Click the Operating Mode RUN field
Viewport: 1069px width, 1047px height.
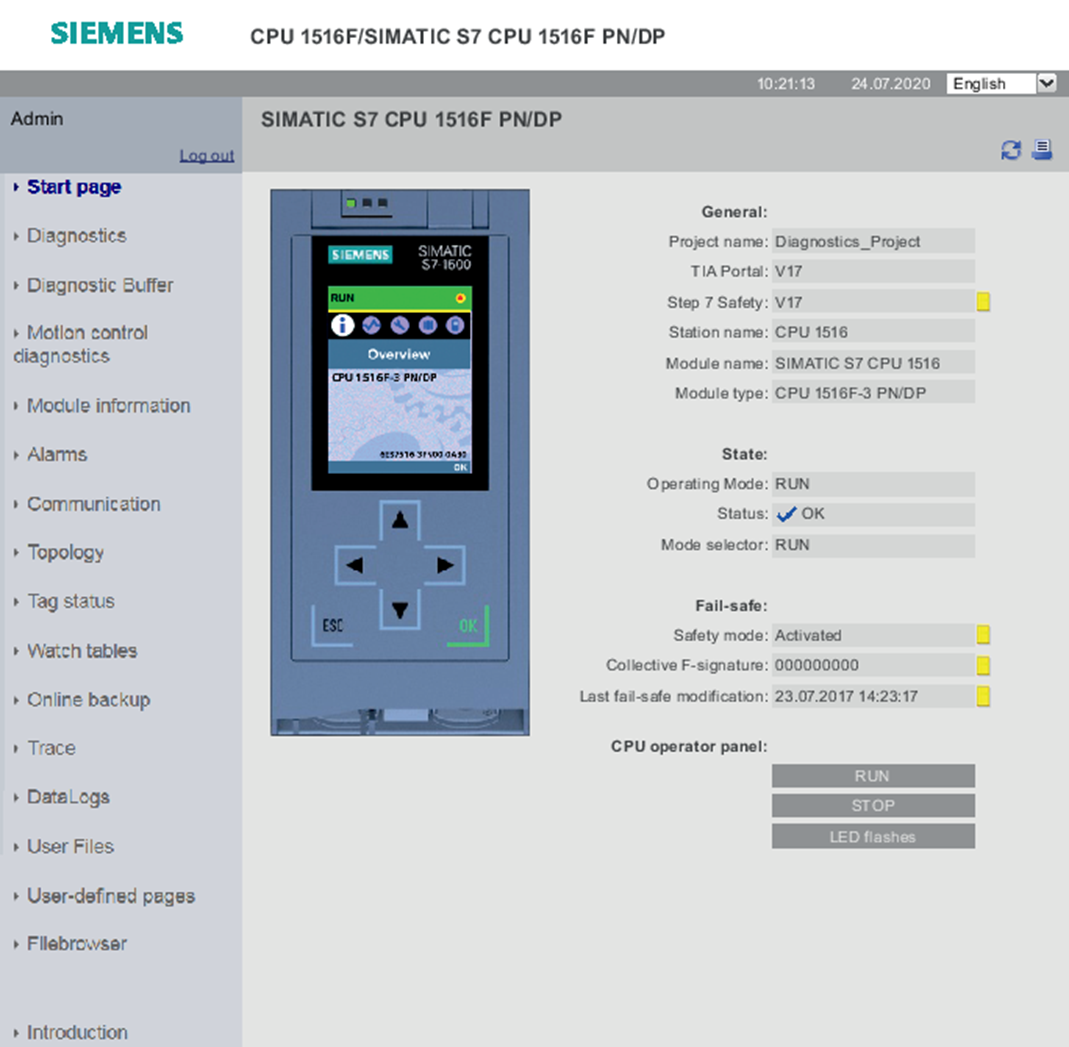873,484
